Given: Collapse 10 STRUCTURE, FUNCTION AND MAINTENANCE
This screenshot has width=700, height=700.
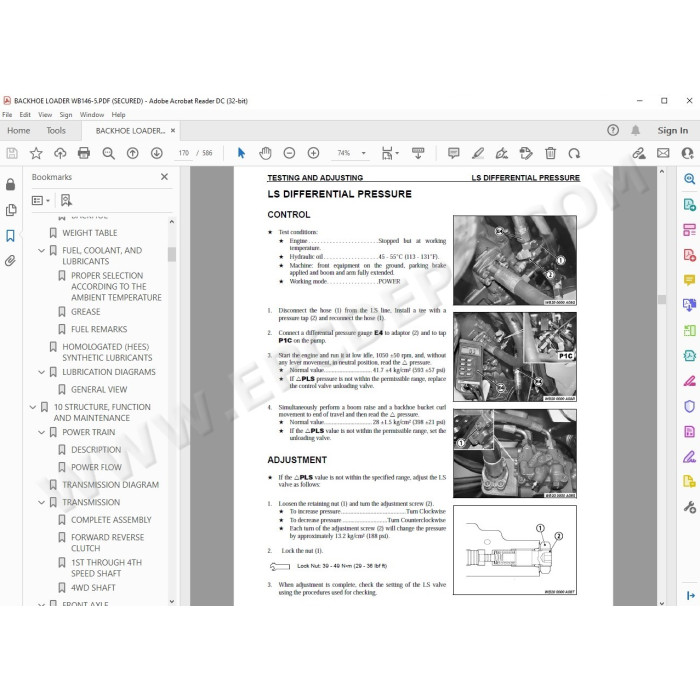Looking at the screenshot, I should pos(33,407).
